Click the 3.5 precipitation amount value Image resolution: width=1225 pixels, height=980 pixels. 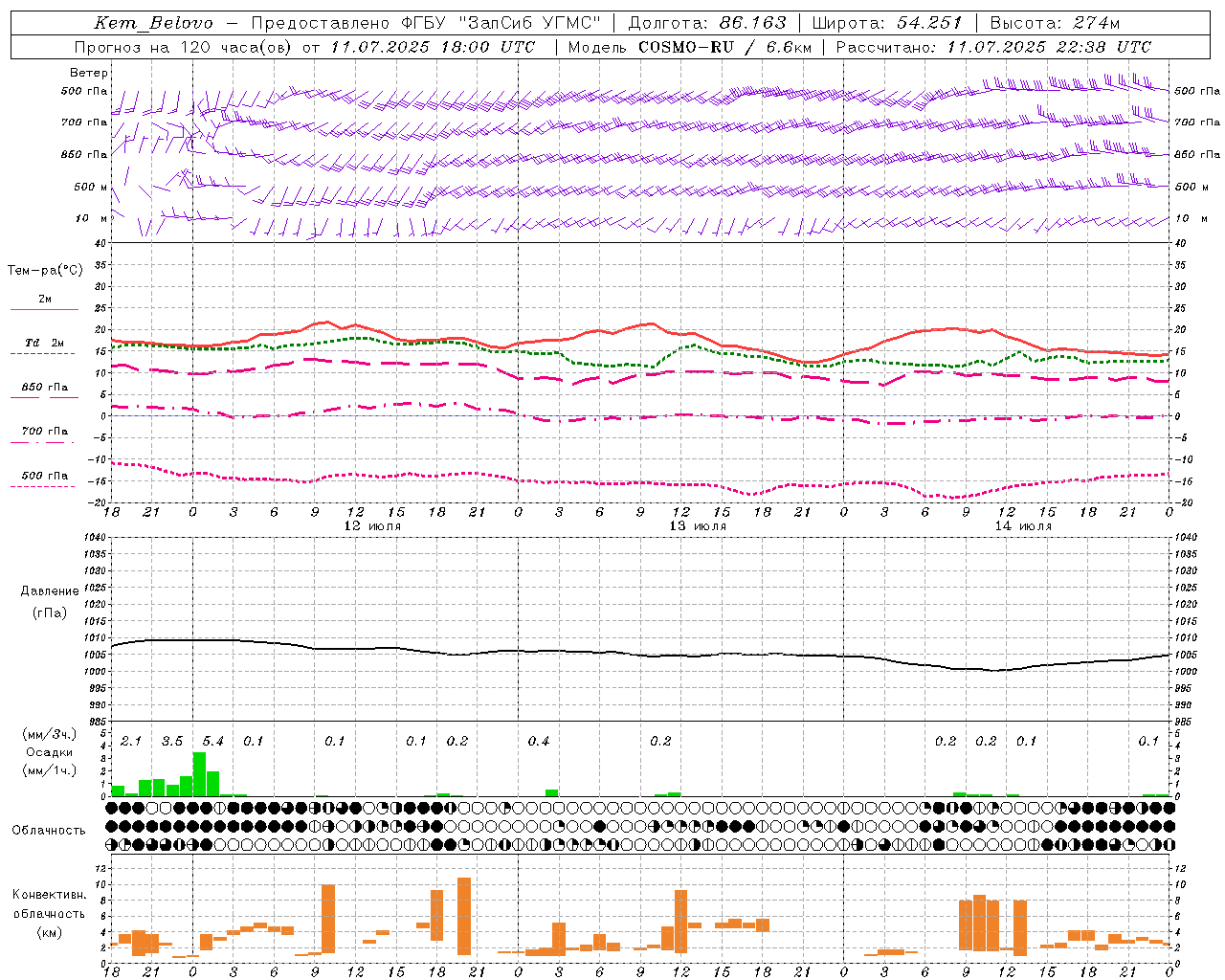click(172, 742)
